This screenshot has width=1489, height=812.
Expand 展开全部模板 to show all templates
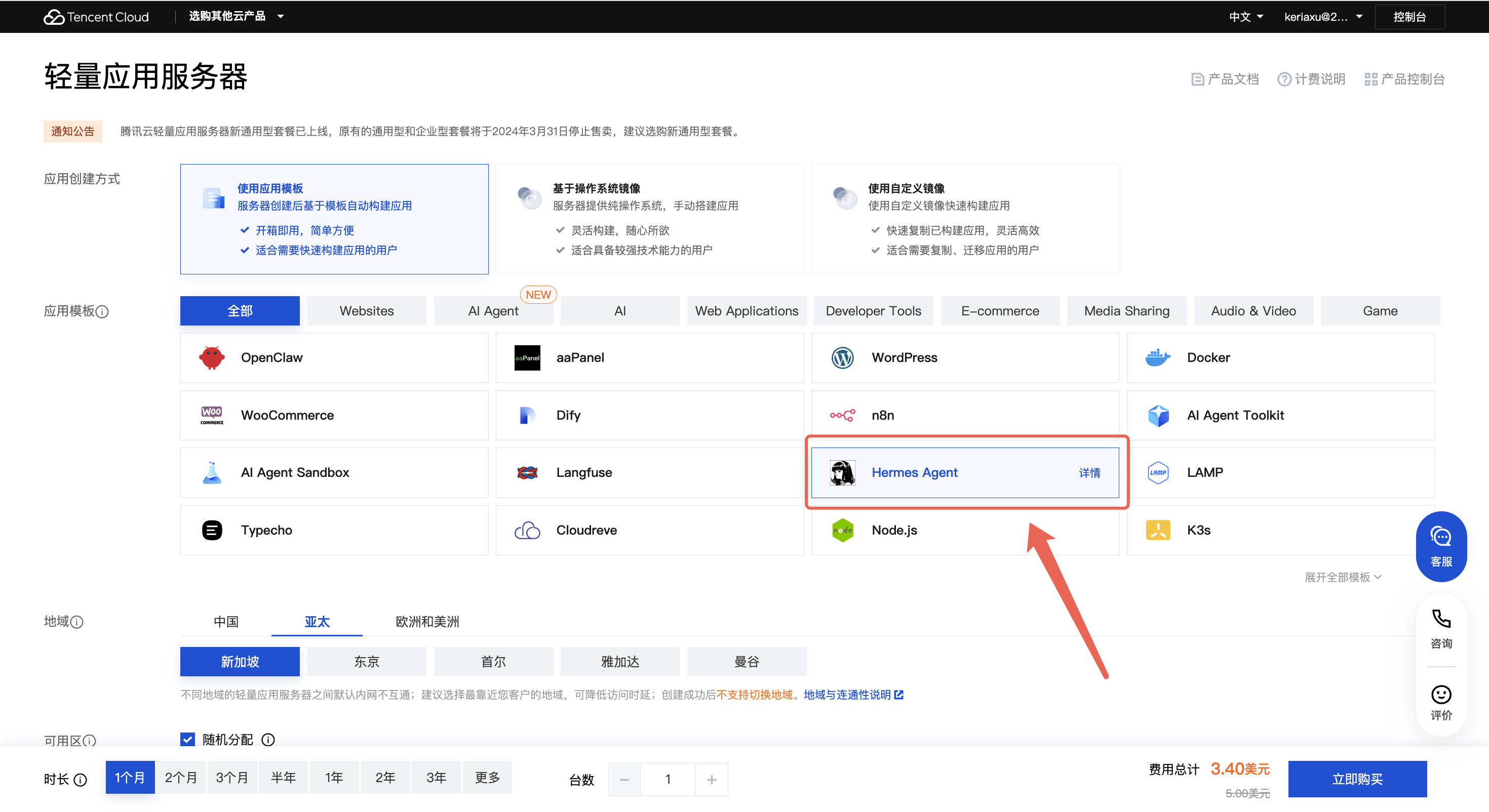[x=1342, y=577]
